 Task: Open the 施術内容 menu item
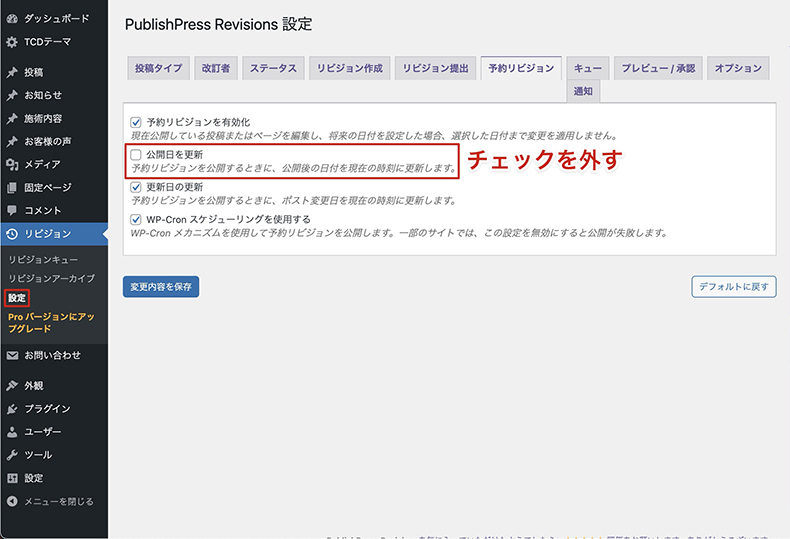pyautogui.click(x=54, y=118)
